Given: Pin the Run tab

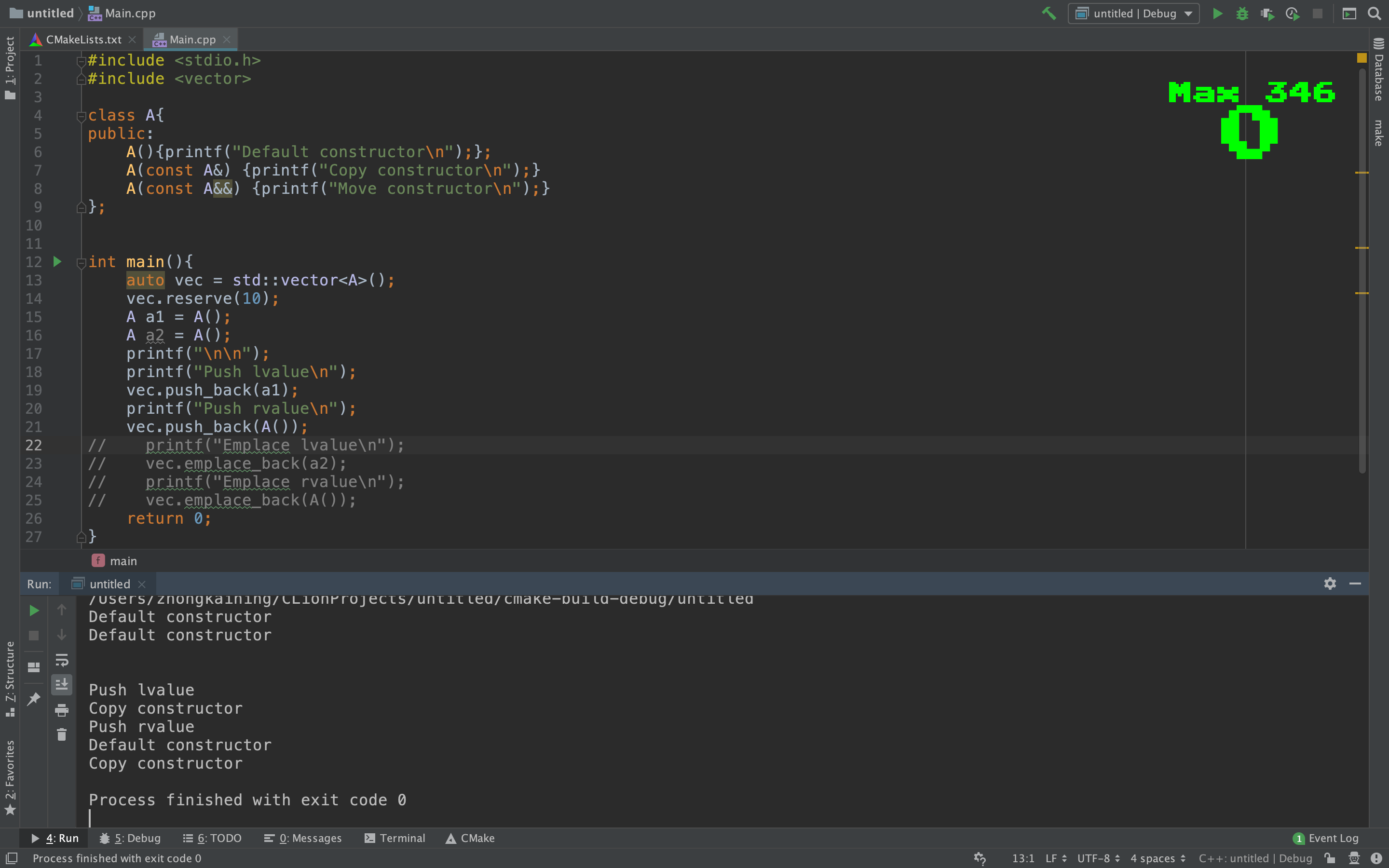Looking at the screenshot, I should [34, 699].
